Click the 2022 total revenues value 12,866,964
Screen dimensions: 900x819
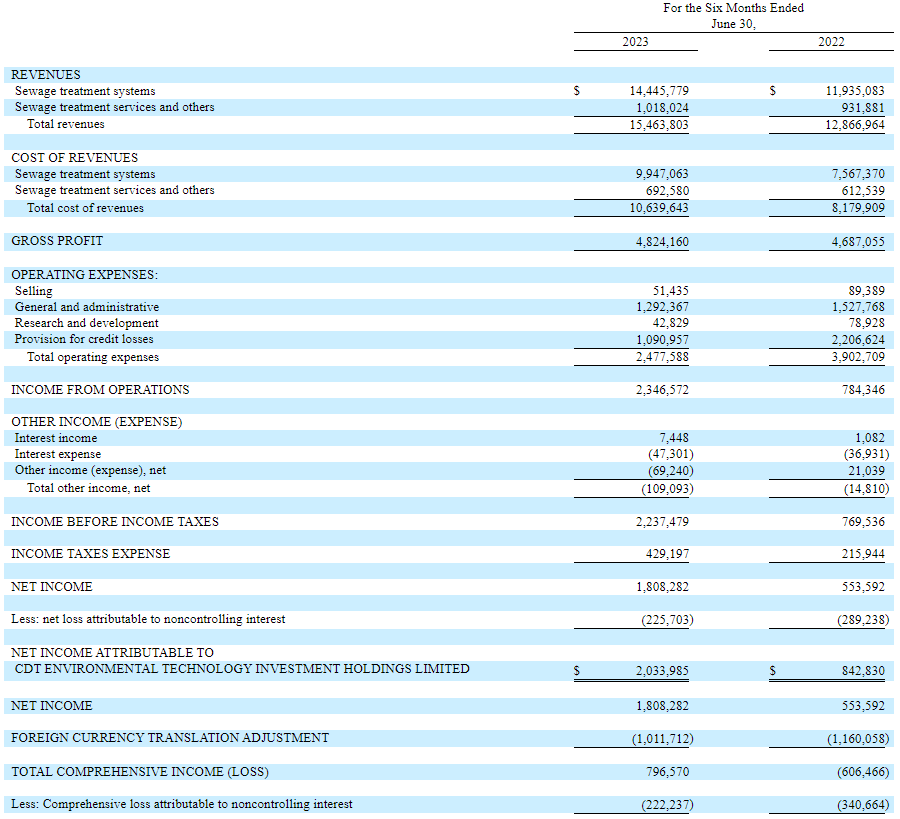click(857, 125)
